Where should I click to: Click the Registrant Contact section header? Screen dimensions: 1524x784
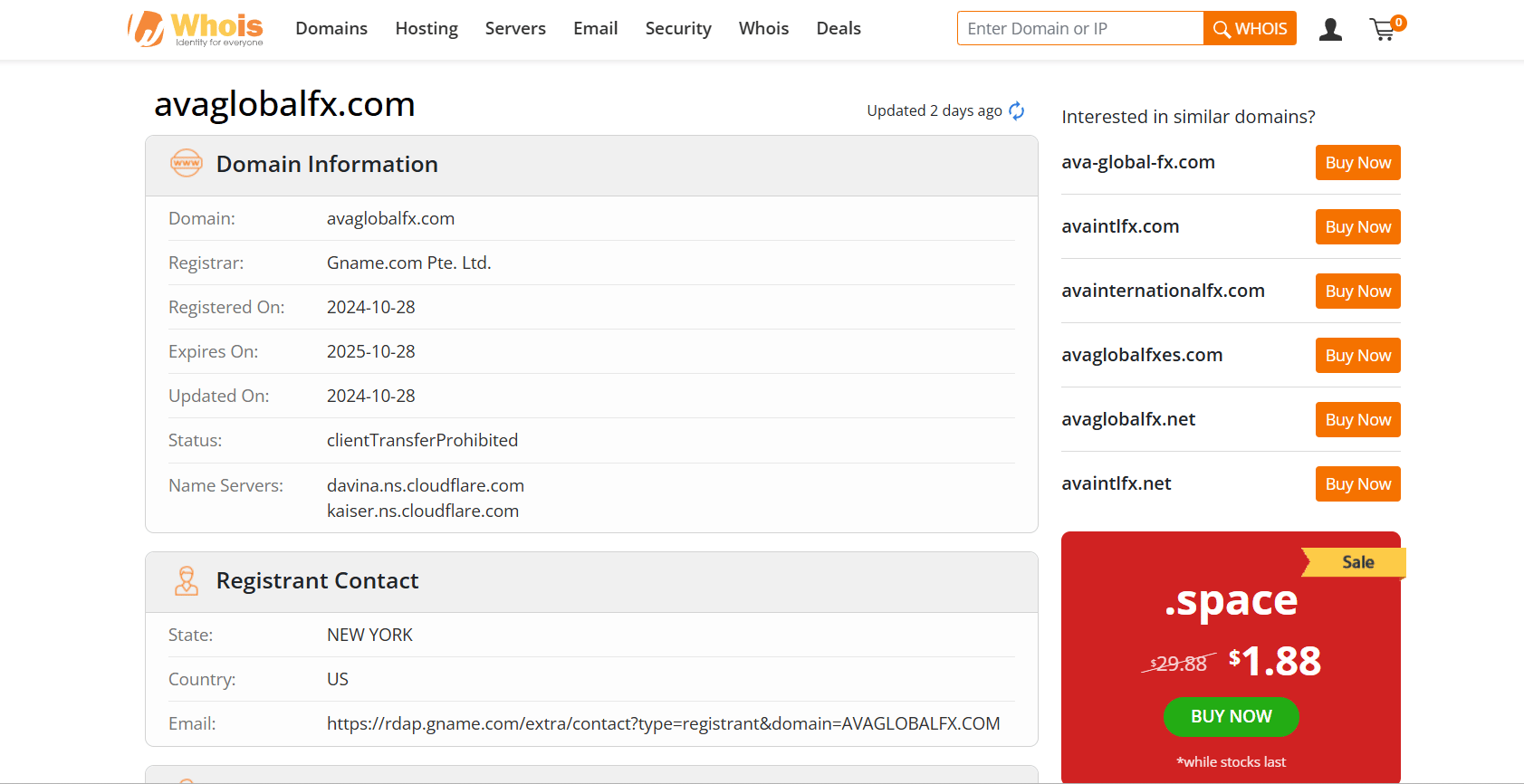(591, 581)
